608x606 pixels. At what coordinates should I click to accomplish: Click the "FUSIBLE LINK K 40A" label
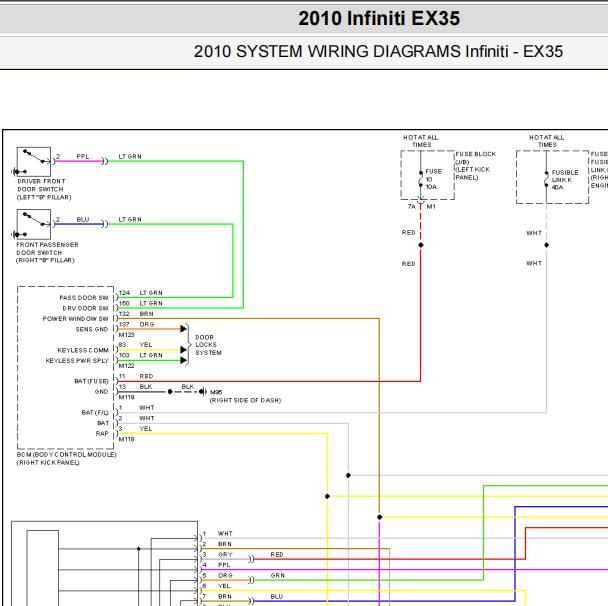pos(565,180)
